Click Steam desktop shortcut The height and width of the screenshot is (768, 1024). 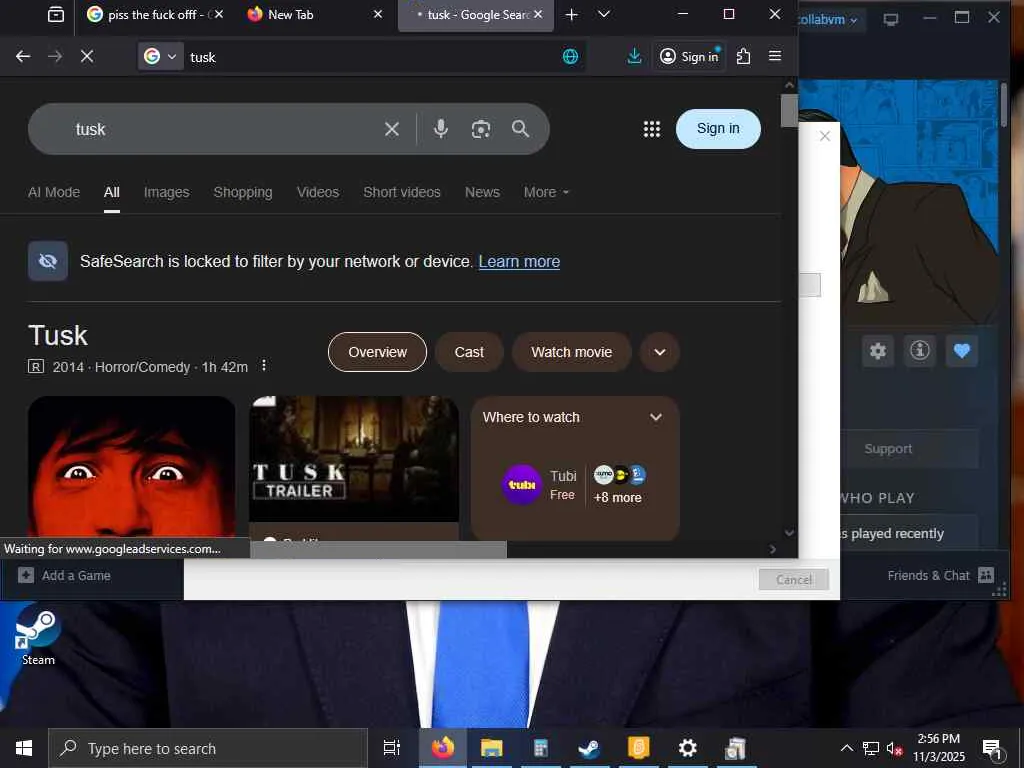pyautogui.click(x=38, y=637)
